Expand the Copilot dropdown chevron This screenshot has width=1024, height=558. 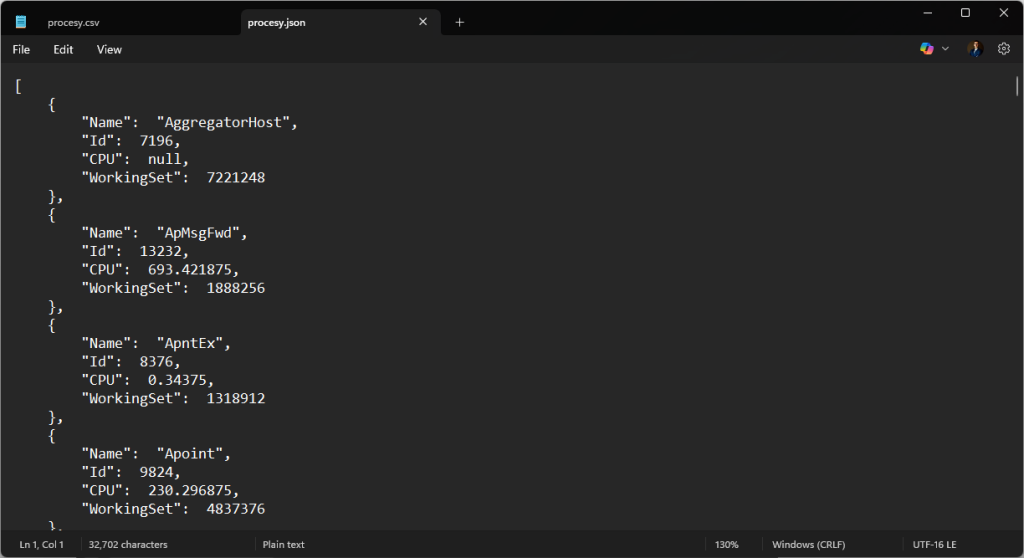[x=946, y=49]
